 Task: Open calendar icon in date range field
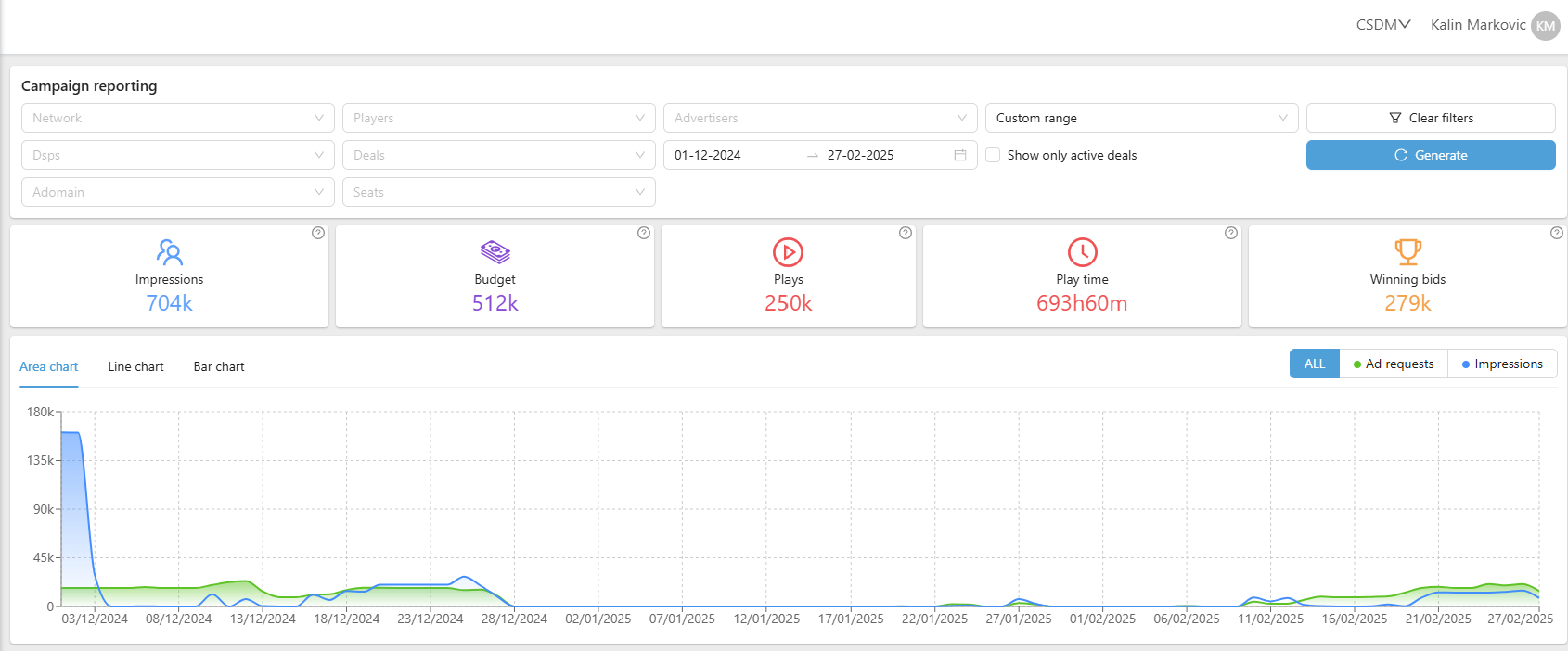point(960,155)
